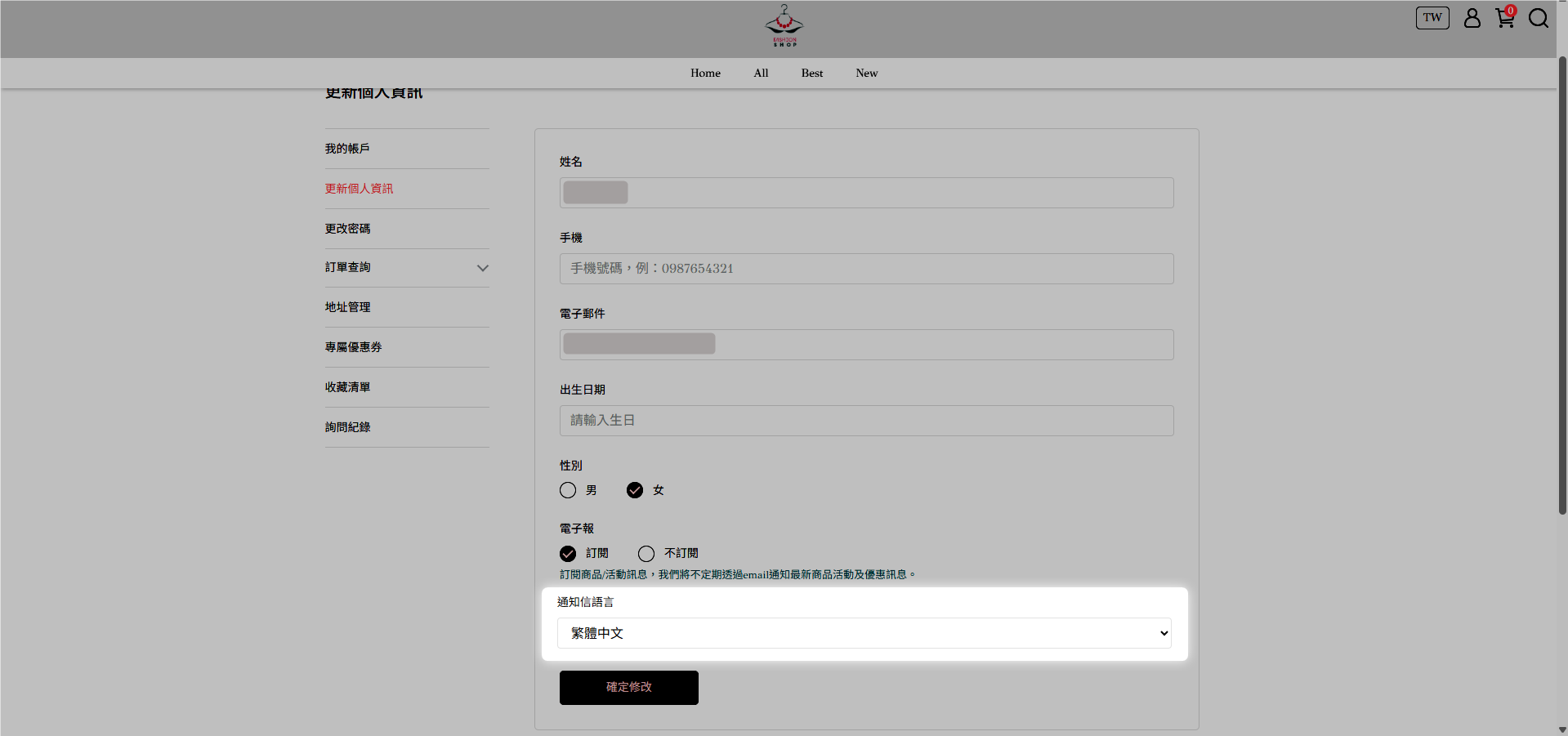This screenshot has width=1568, height=736.
Task: Keep 訂閱 selected for 電子報
Action: (x=568, y=553)
